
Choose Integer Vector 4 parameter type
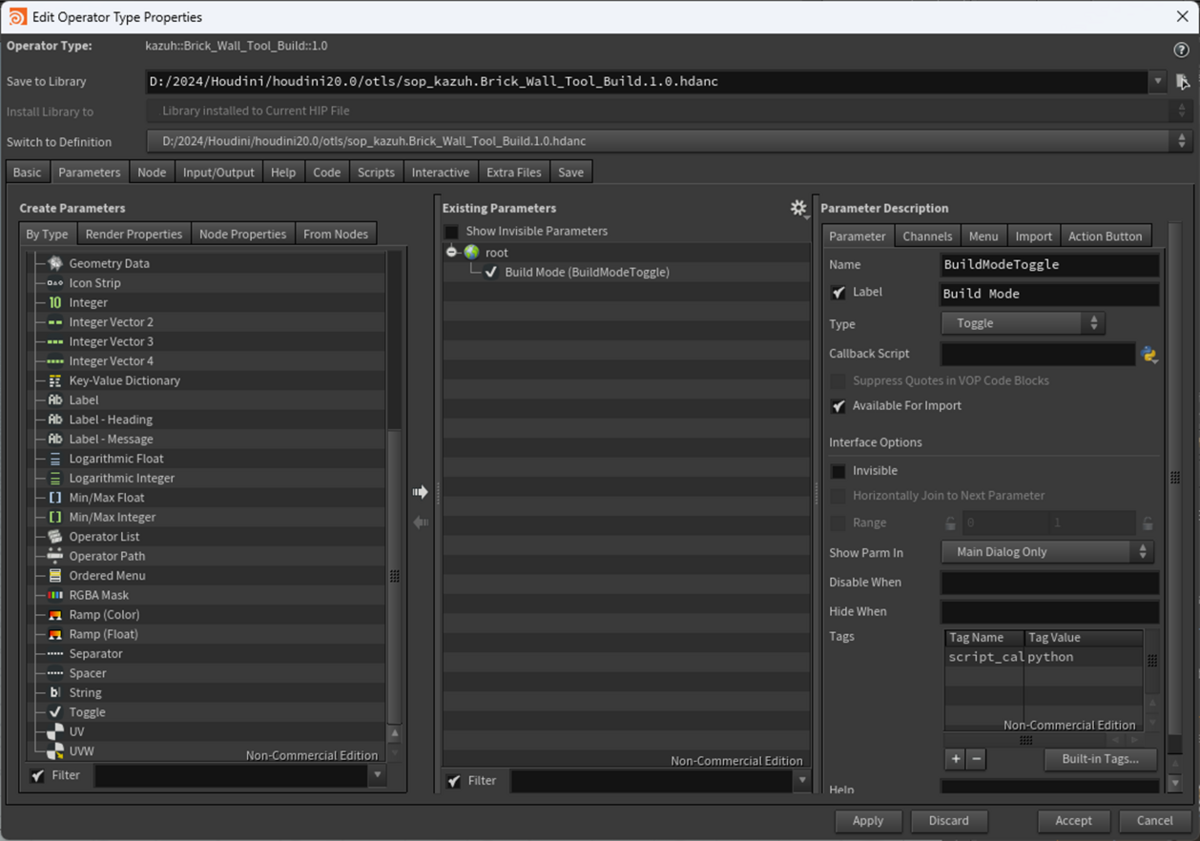click(111, 361)
